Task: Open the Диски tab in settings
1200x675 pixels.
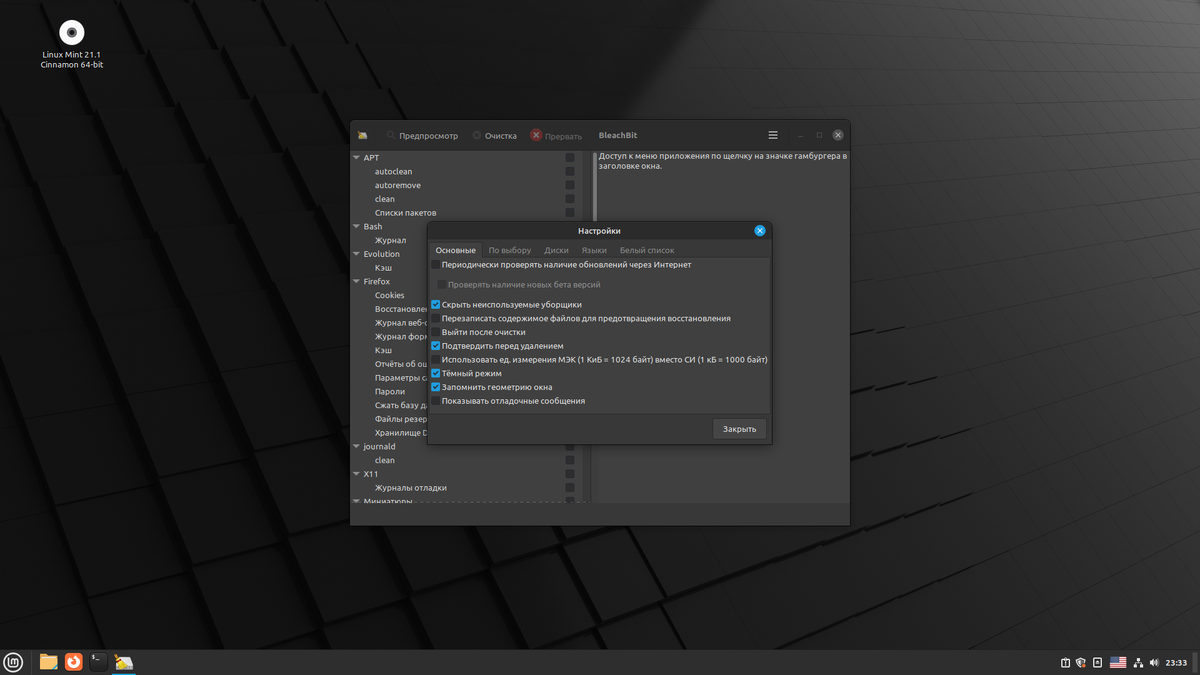Action: tap(556, 250)
